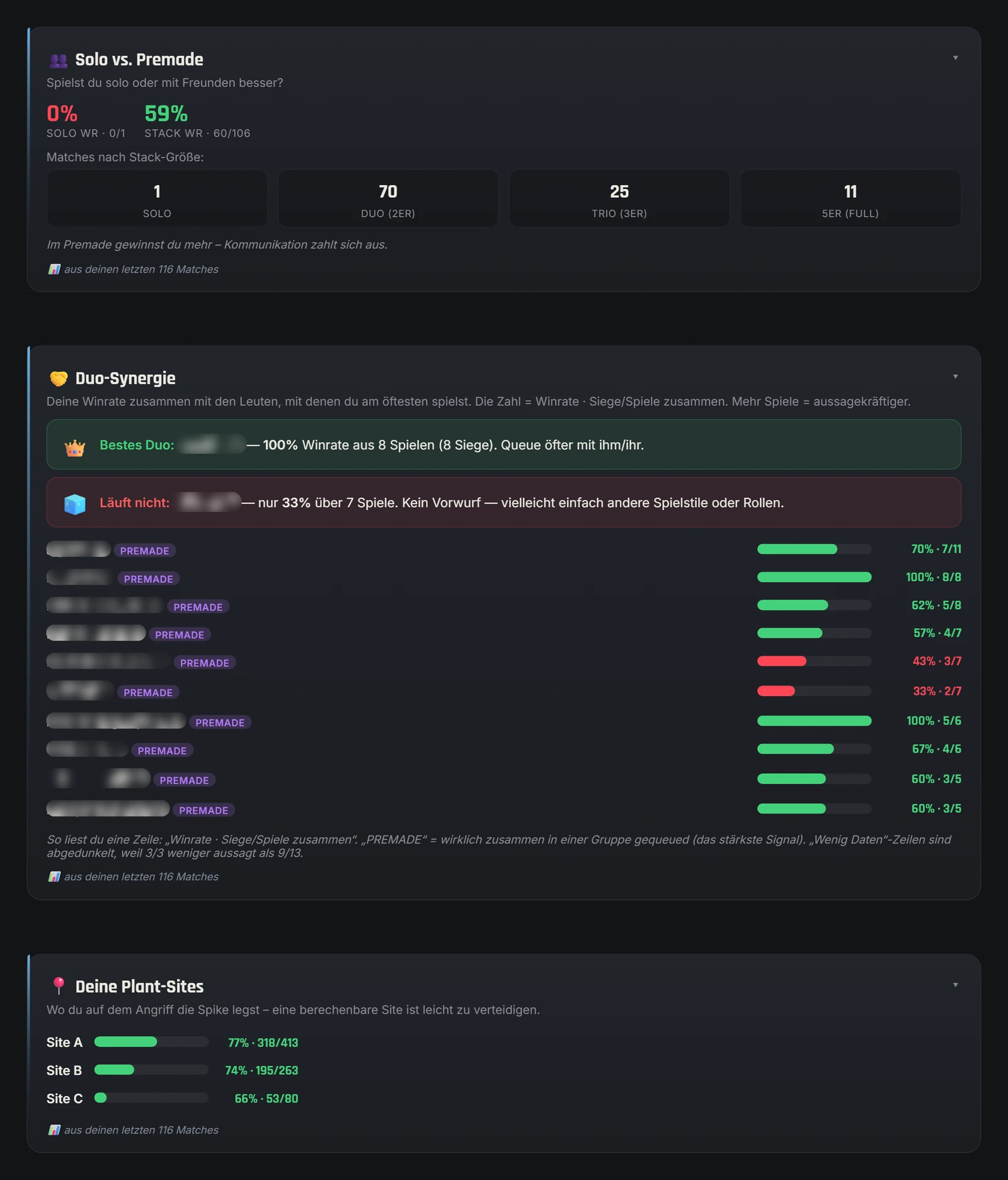
Task: Click the full green bar for 100% · 8/8
Action: click(x=814, y=577)
